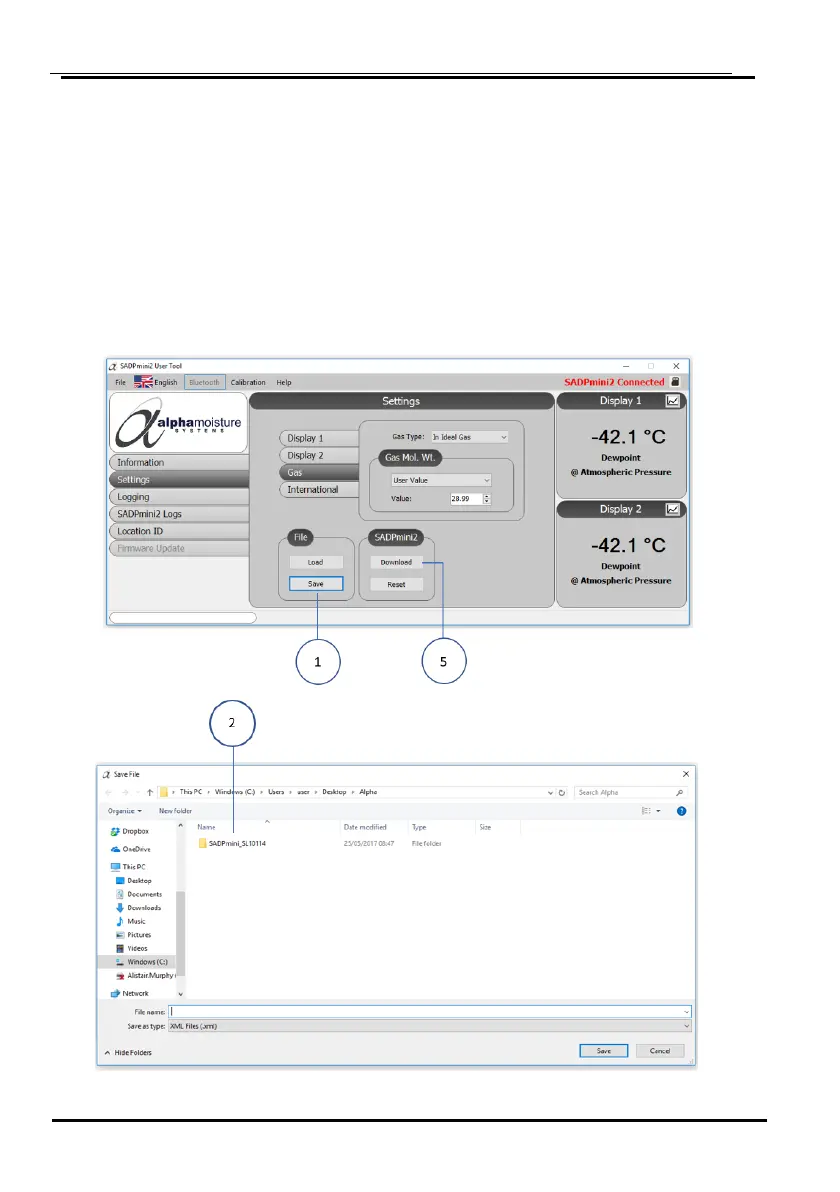Open the Logging section
Screen dimensions: 840x1192
point(179,496)
